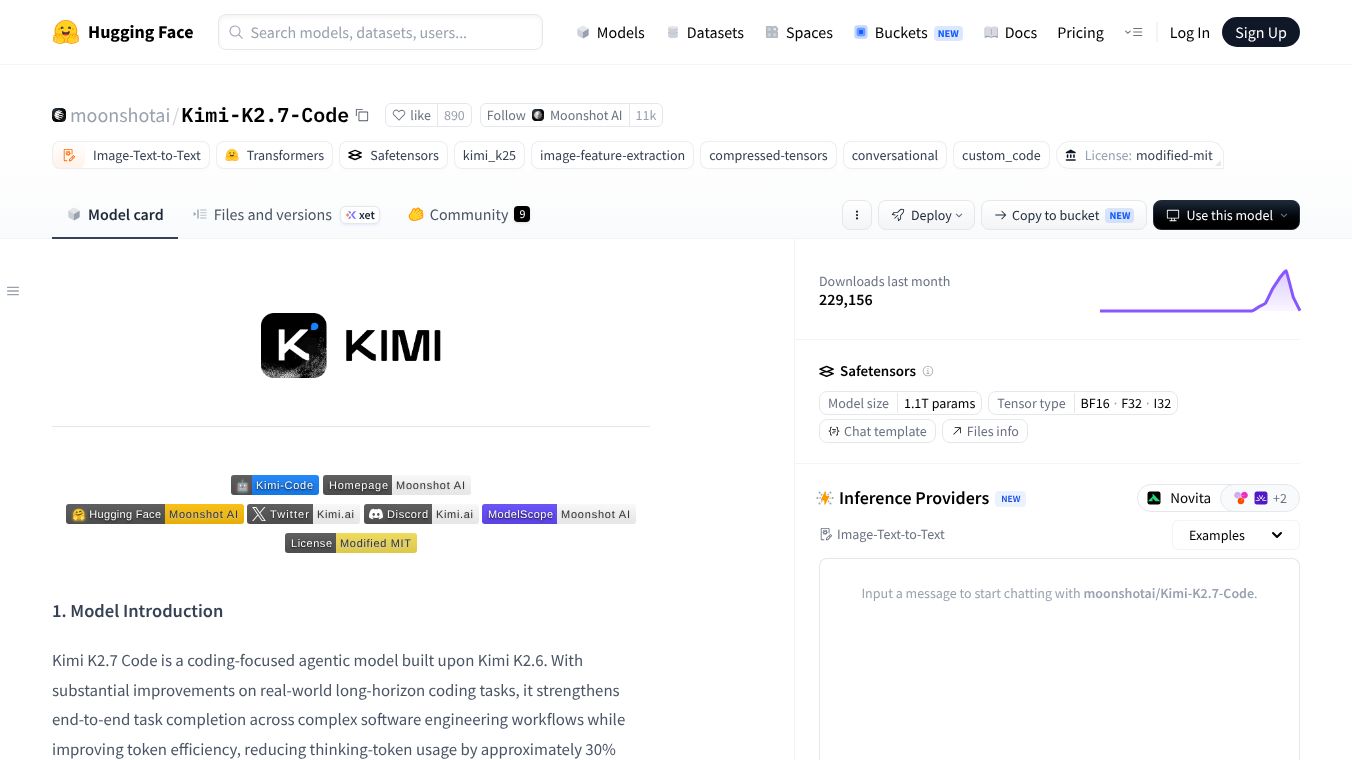Select the Transformers tag

274,156
